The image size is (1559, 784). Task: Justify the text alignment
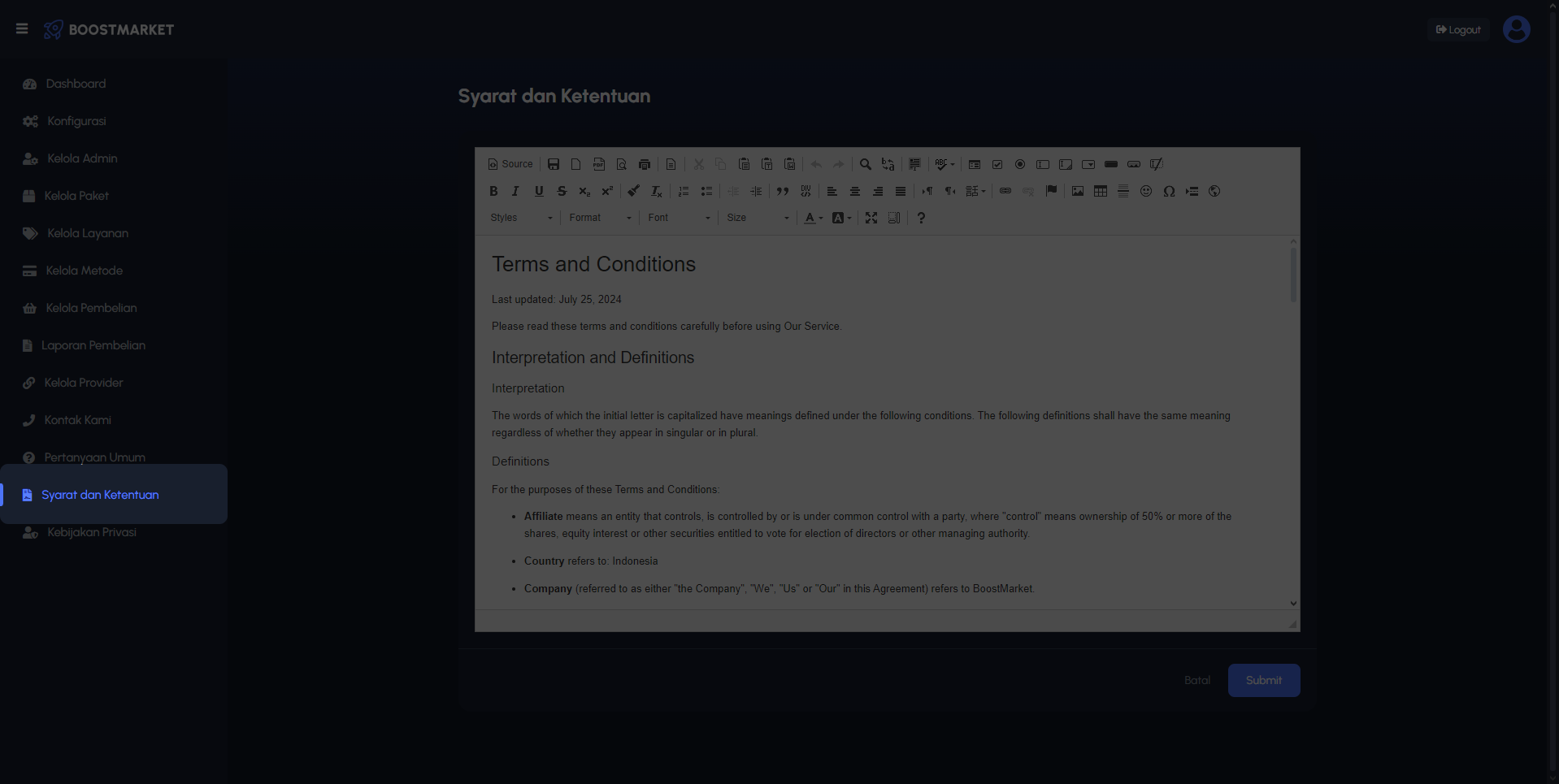901,191
